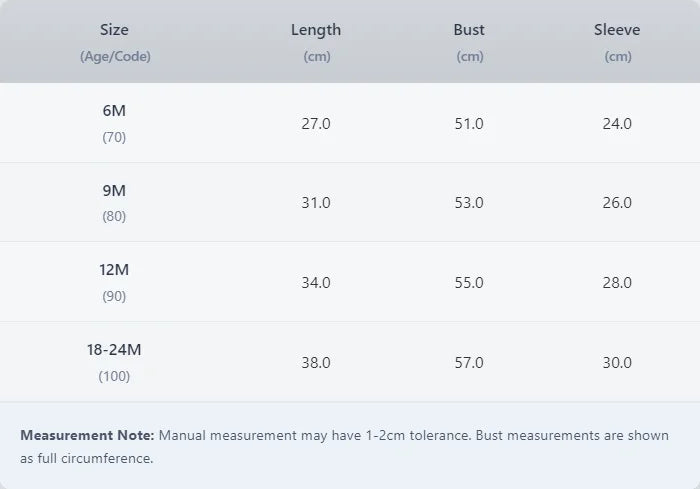The width and height of the screenshot is (700, 489).
Task: Click the 53.0 bust value
Action: [469, 203]
